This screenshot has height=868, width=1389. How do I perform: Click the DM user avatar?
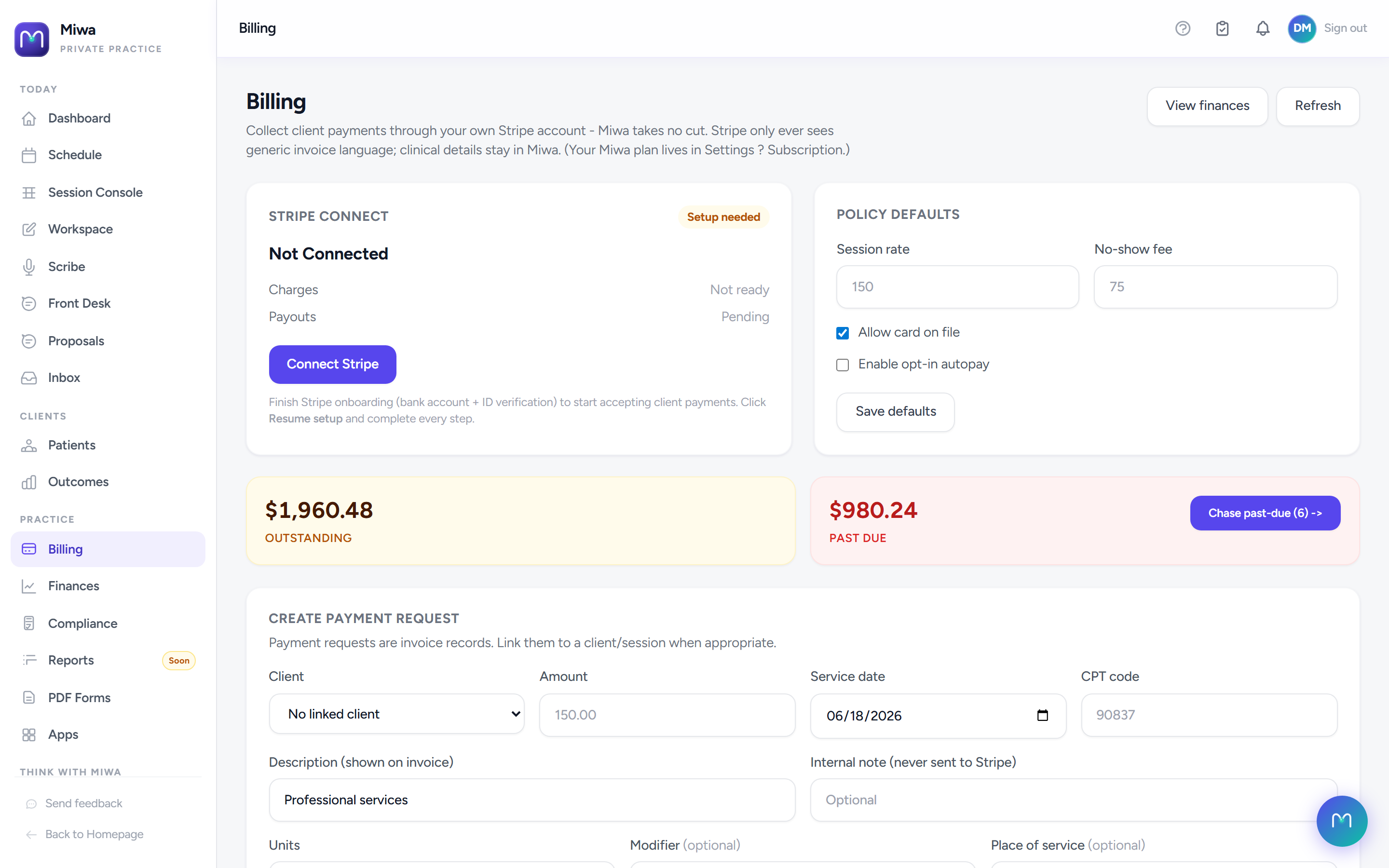pos(1302,28)
